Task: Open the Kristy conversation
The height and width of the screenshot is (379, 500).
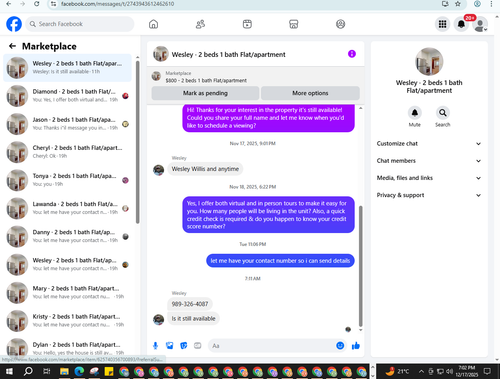Action: (67, 321)
